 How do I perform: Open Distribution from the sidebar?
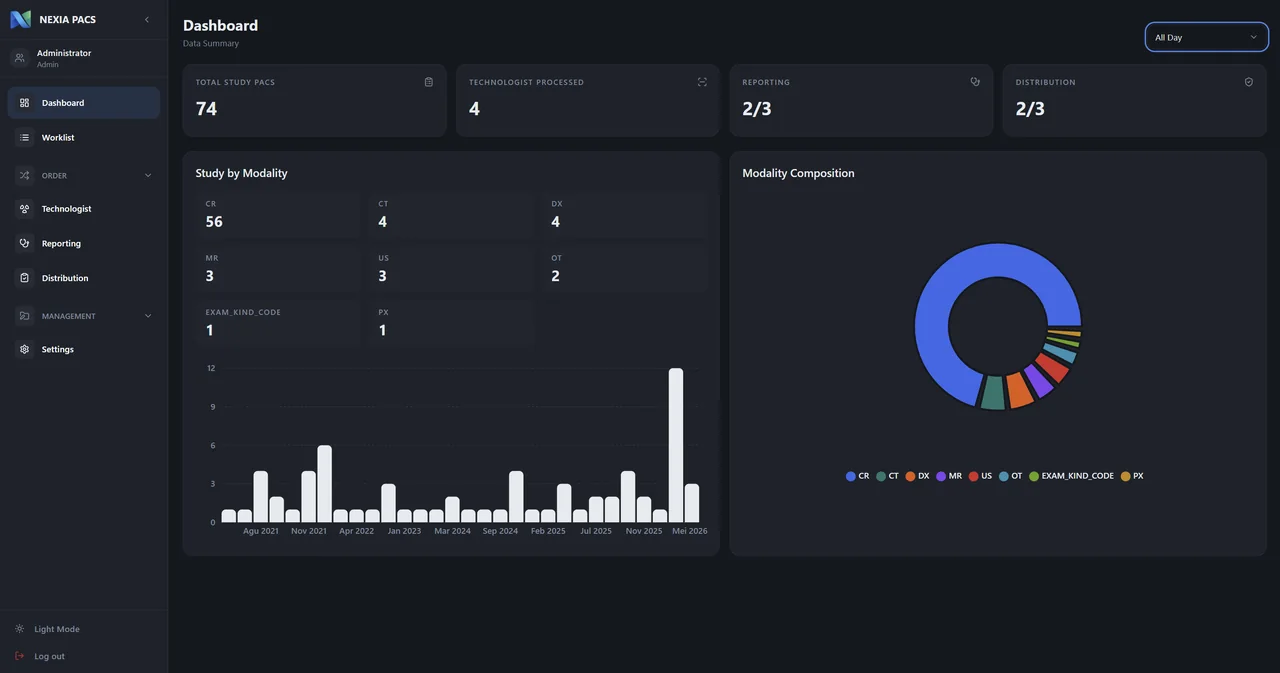[84, 278]
